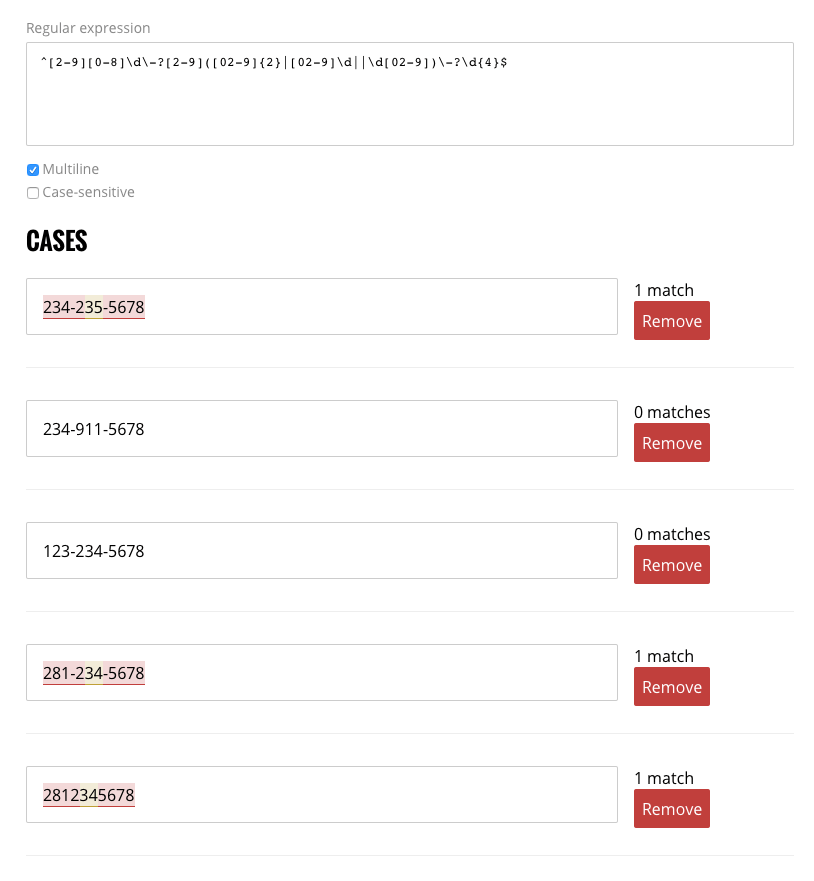Click the Regular expression label

[89, 28]
